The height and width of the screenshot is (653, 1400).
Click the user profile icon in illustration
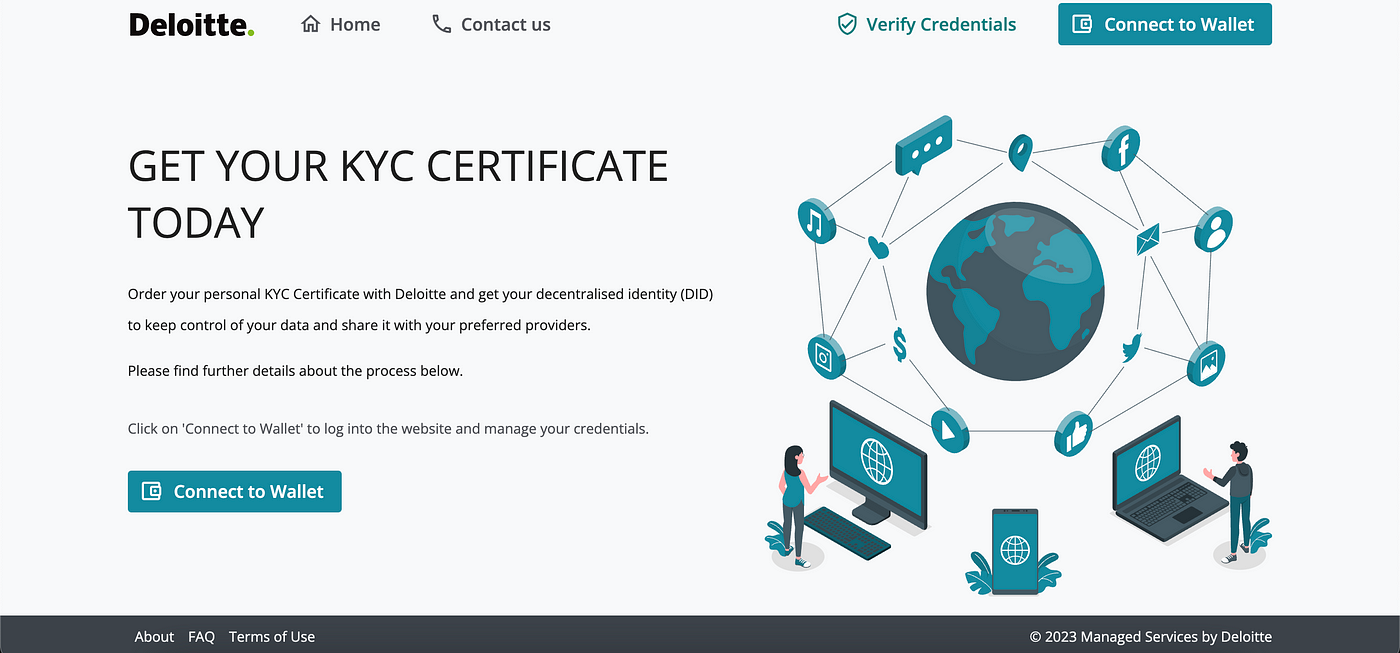1213,230
